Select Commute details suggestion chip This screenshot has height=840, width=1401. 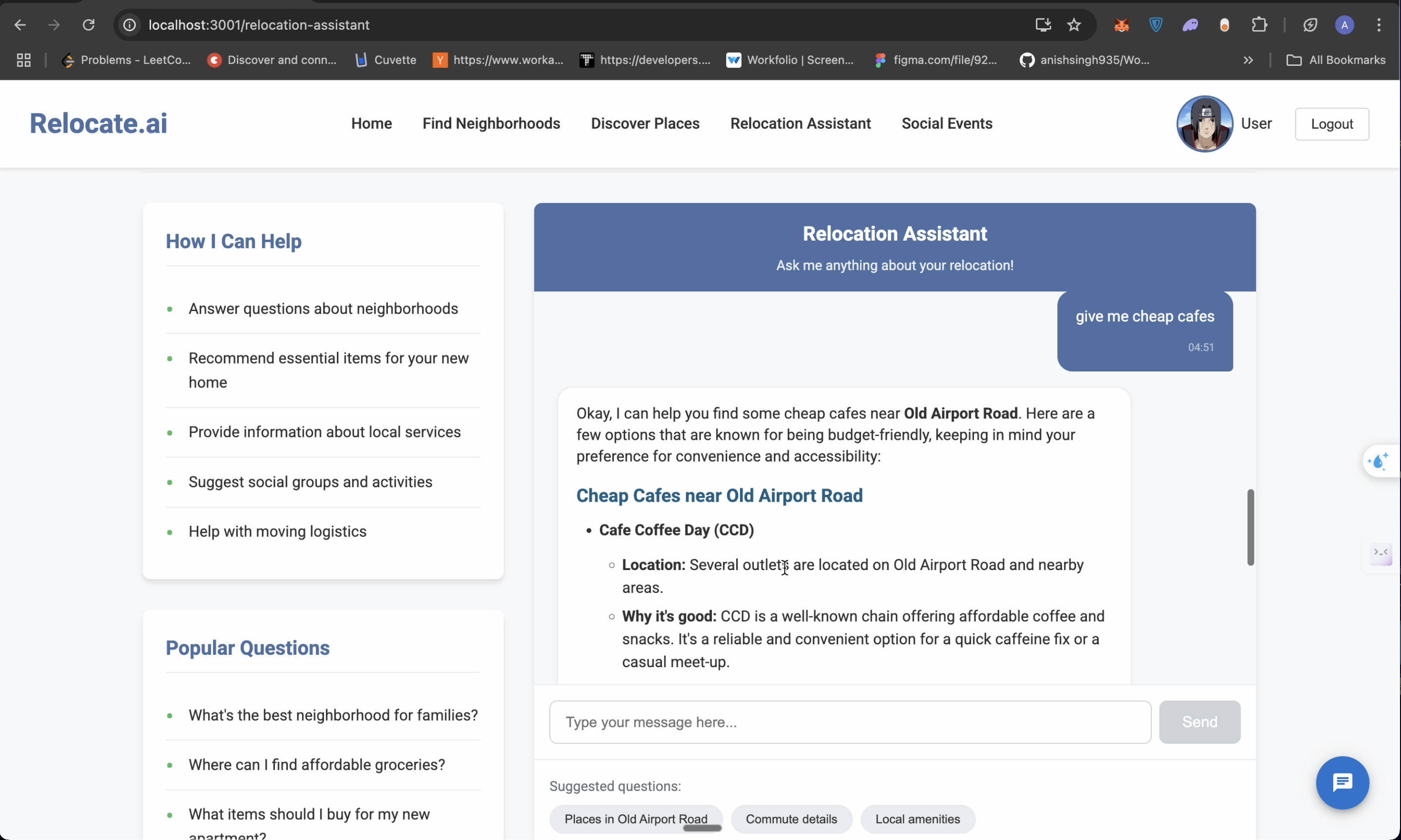791,819
